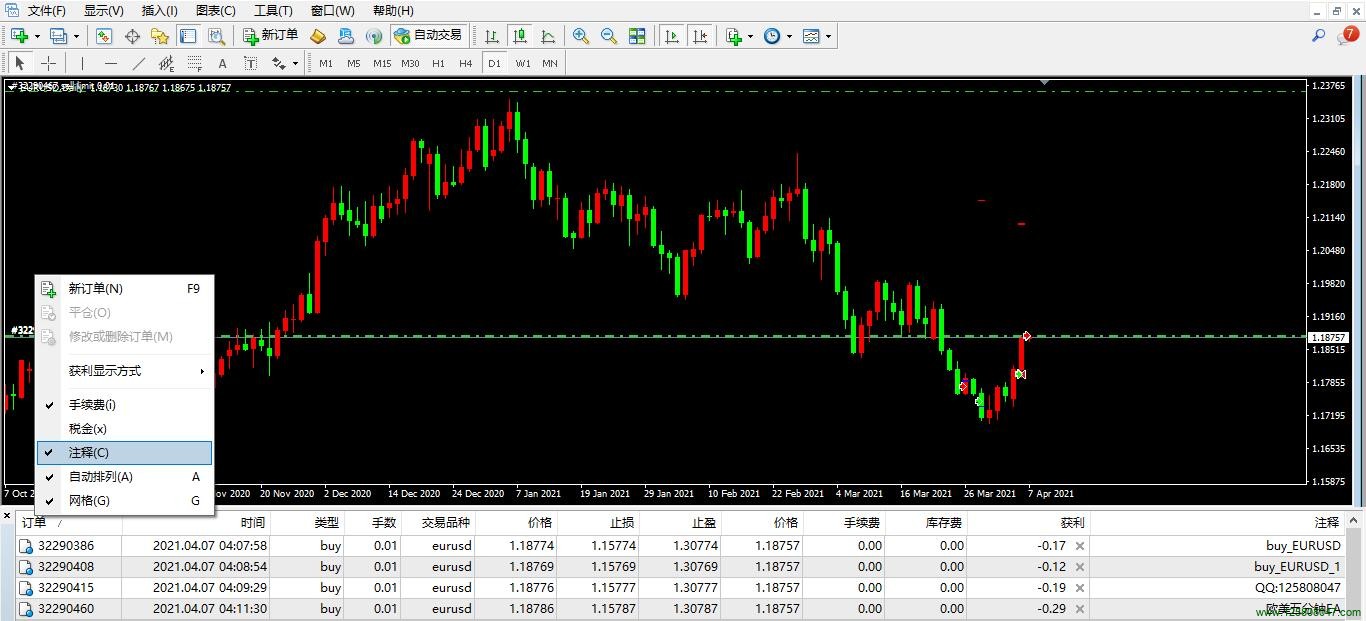The image size is (1366, 621).
Task: Click the green signal toolbar icon
Action: pos(374,36)
